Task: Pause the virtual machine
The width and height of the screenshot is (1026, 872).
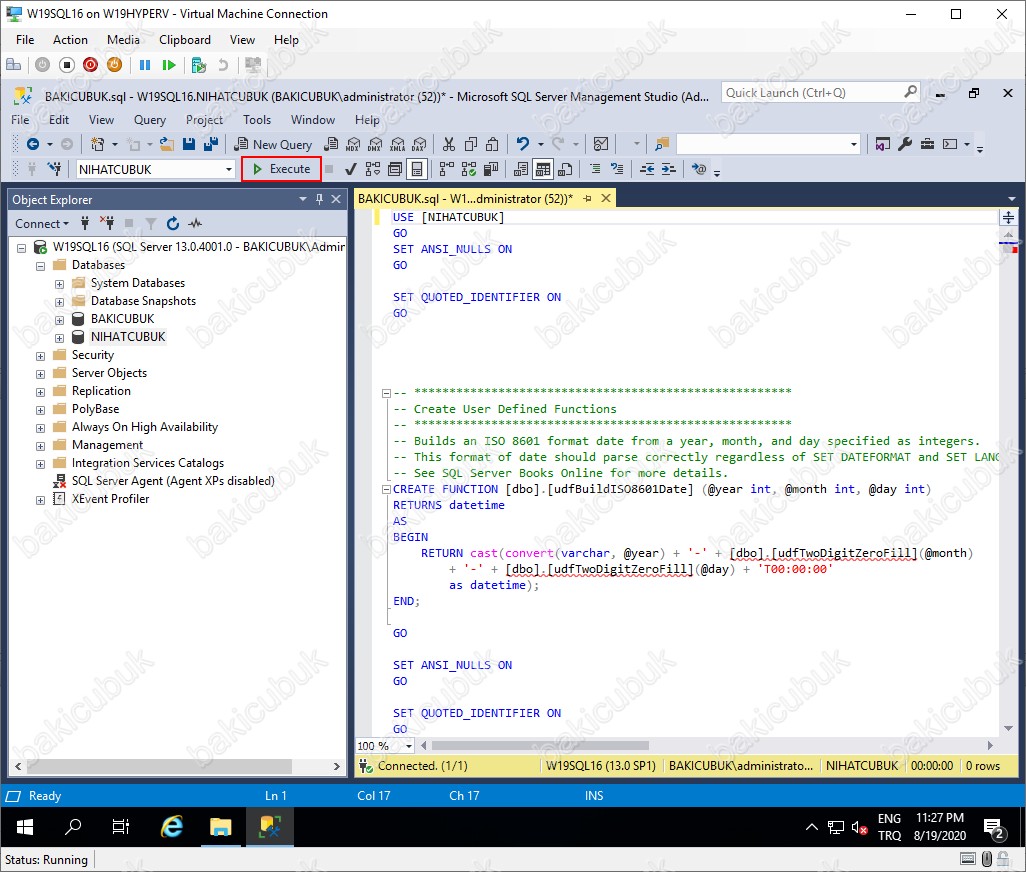Action: coord(145,65)
